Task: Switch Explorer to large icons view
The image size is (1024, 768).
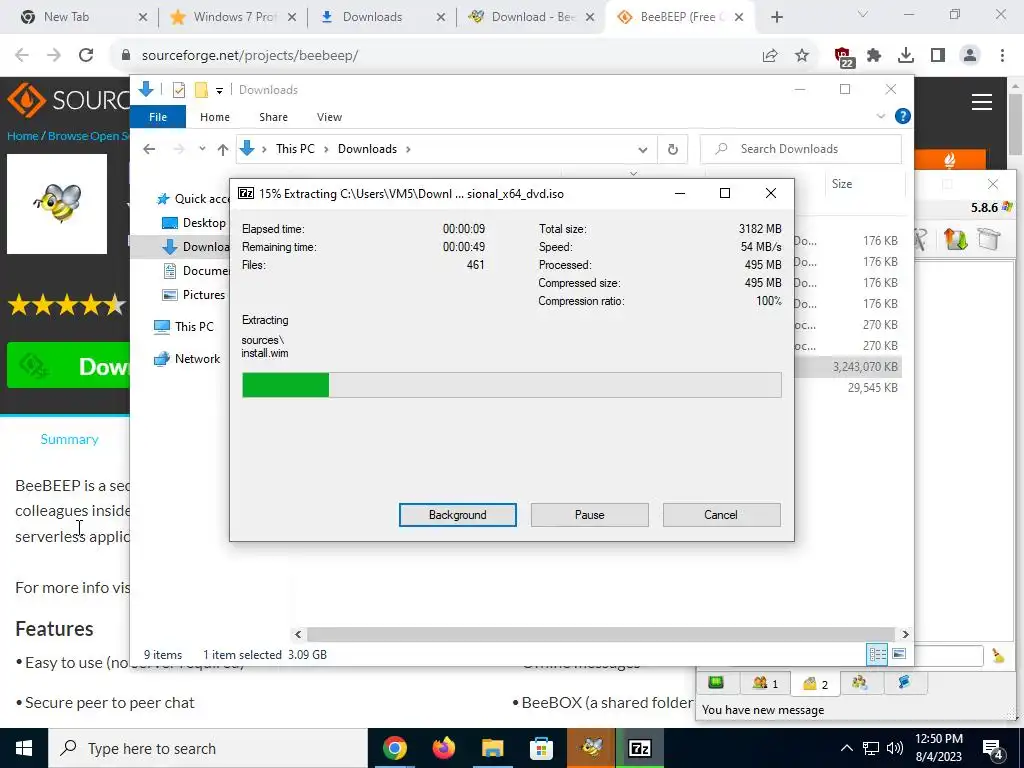Action: pos(899,654)
